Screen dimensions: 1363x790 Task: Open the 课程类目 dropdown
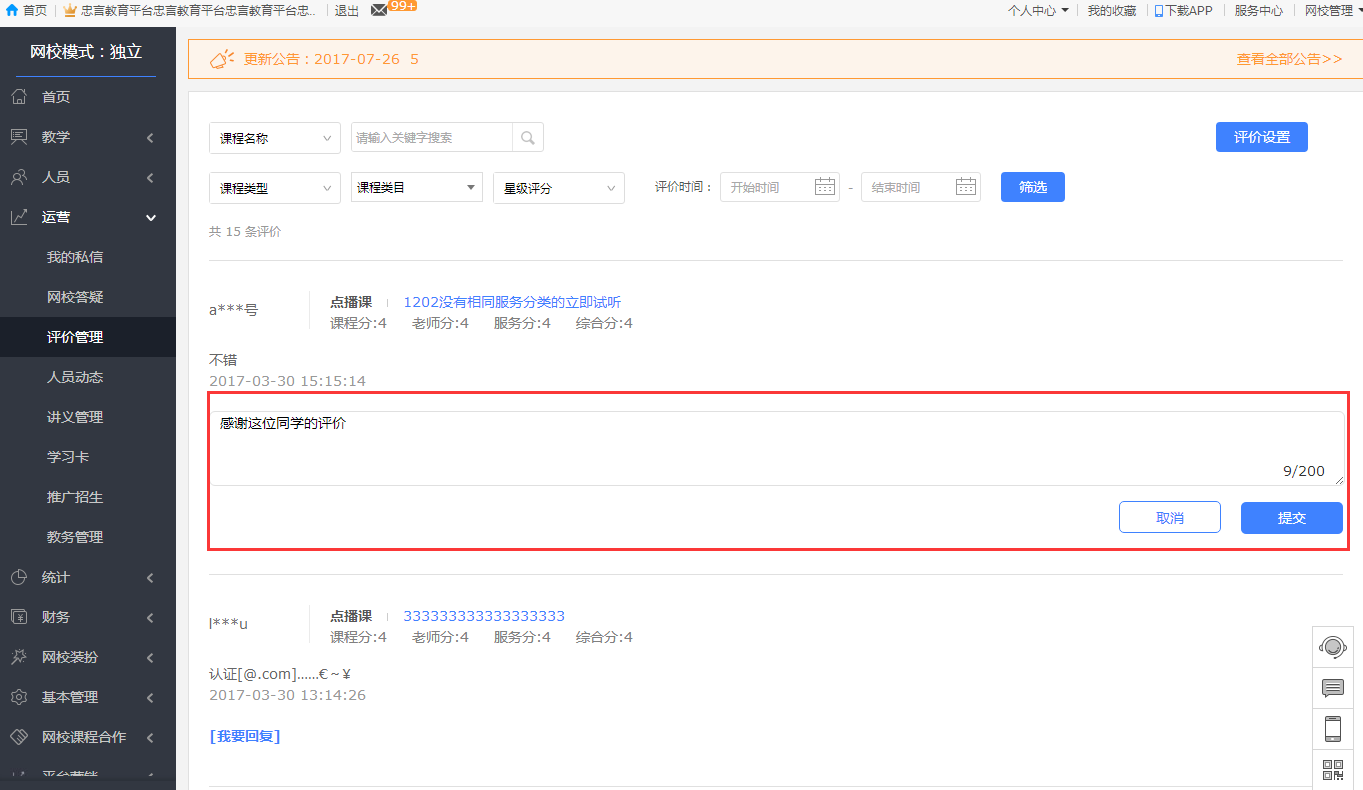[x=416, y=187]
